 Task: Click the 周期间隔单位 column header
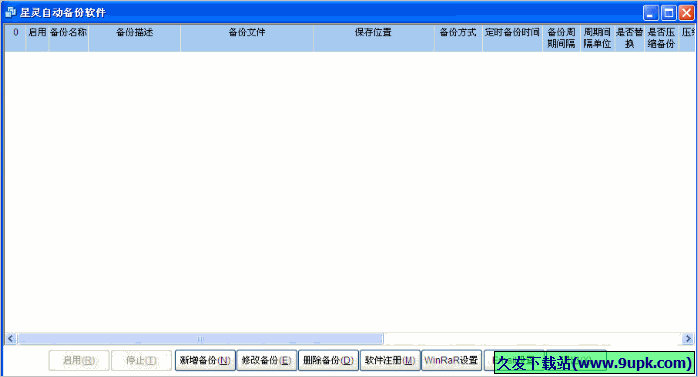coord(597,38)
